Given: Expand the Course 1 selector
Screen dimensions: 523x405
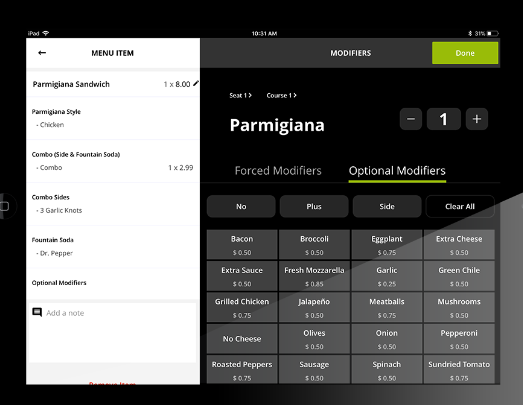Looking at the screenshot, I should tap(282, 95).
